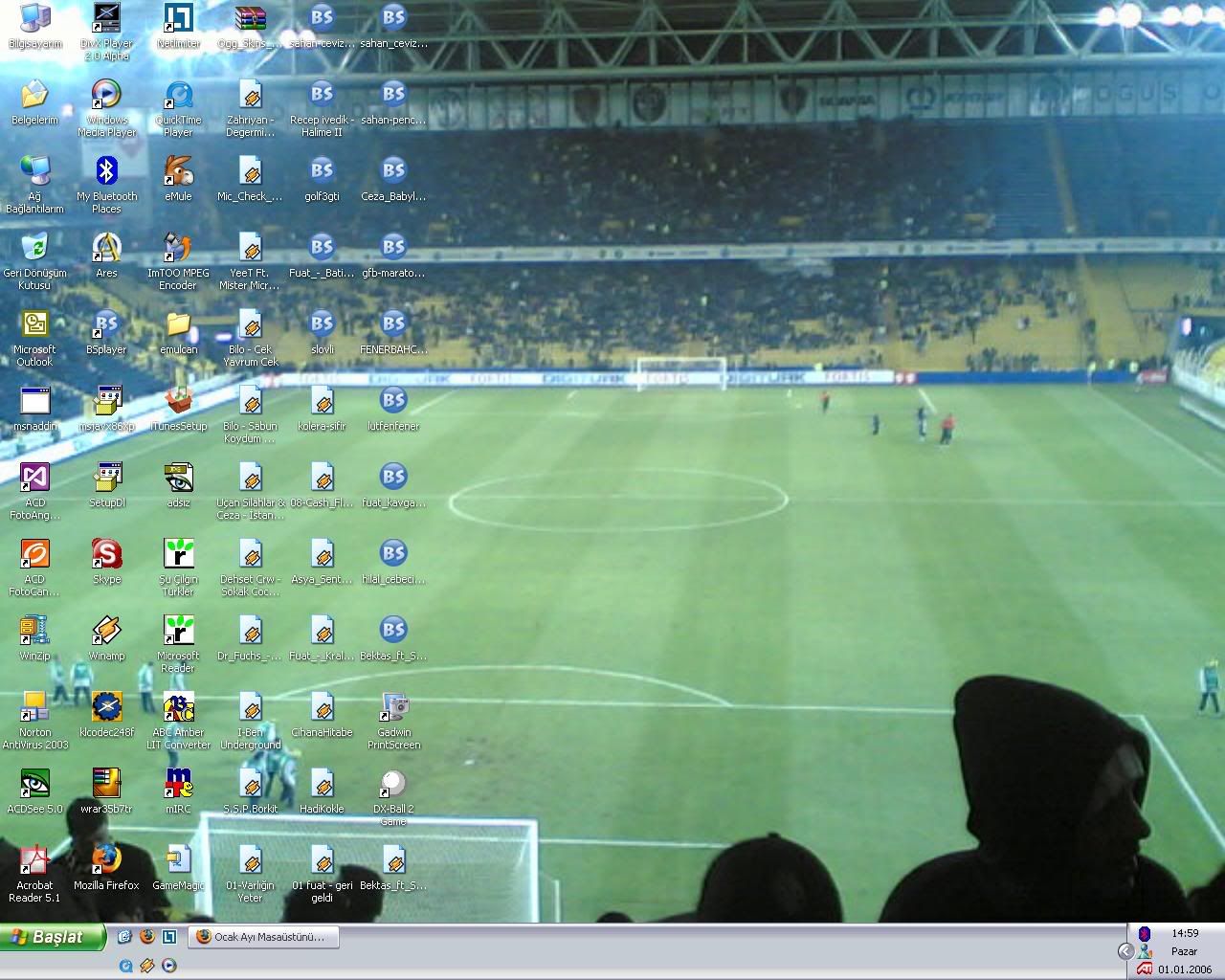Image resolution: width=1225 pixels, height=980 pixels.
Task: Open Geri Dönüşüm Kutusu recycle bin
Action: (x=34, y=249)
